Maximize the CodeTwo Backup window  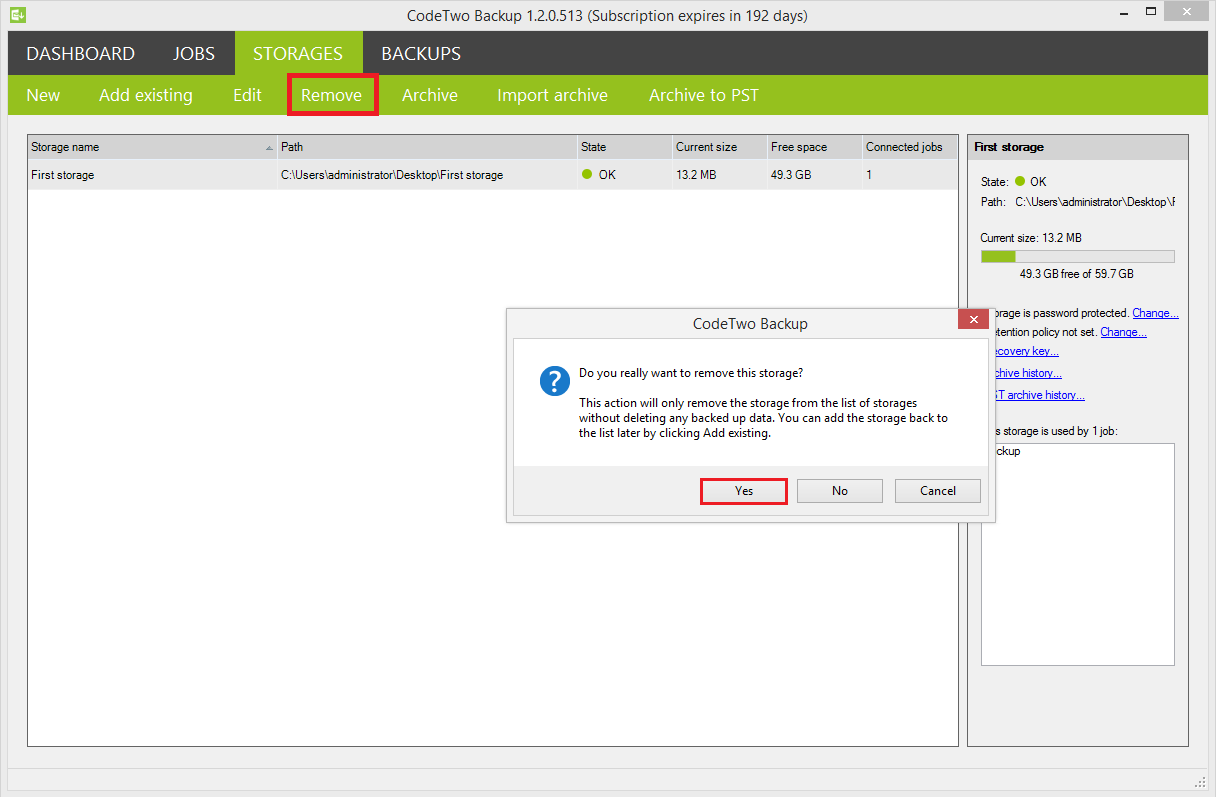pos(1153,13)
